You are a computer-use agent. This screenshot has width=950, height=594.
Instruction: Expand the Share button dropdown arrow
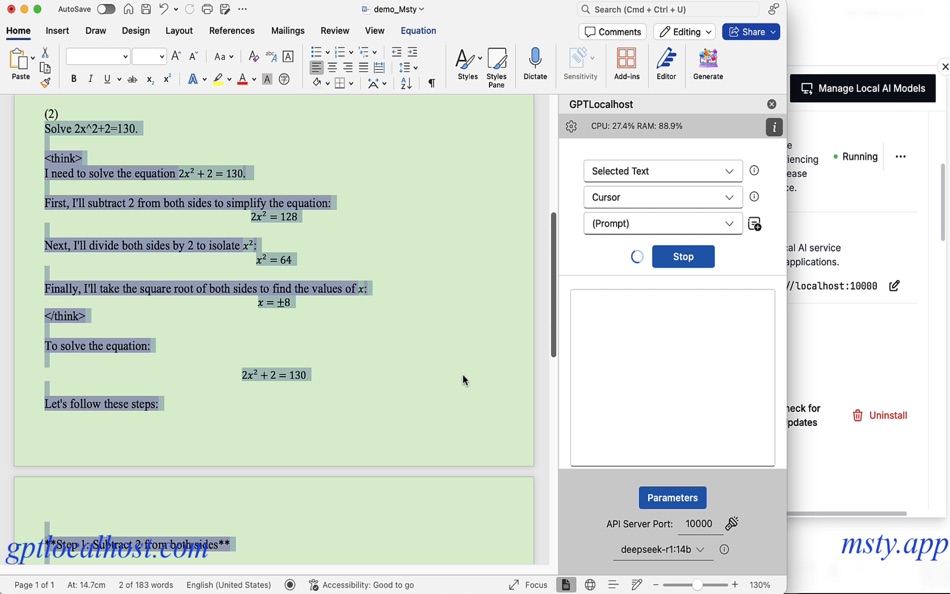pyautogui.click(x=773, y=32)
